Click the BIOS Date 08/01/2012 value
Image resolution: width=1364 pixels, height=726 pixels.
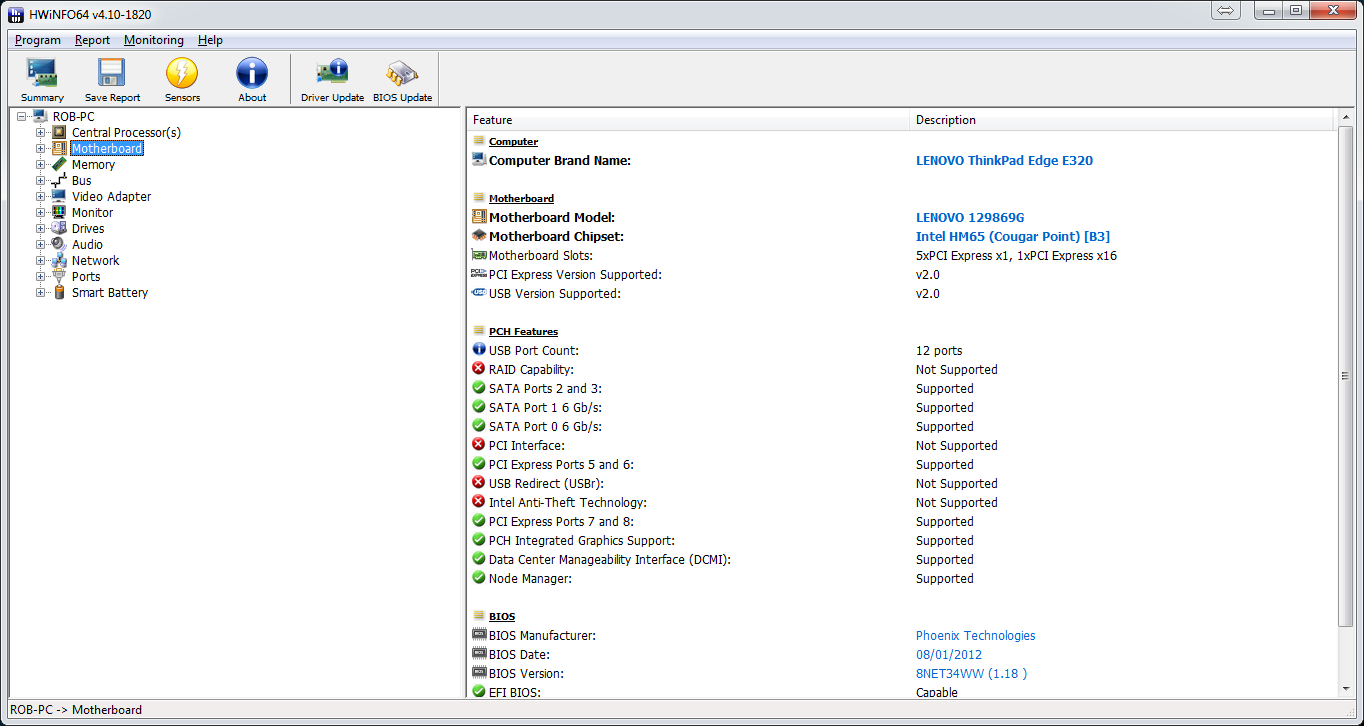coord(949,654)
